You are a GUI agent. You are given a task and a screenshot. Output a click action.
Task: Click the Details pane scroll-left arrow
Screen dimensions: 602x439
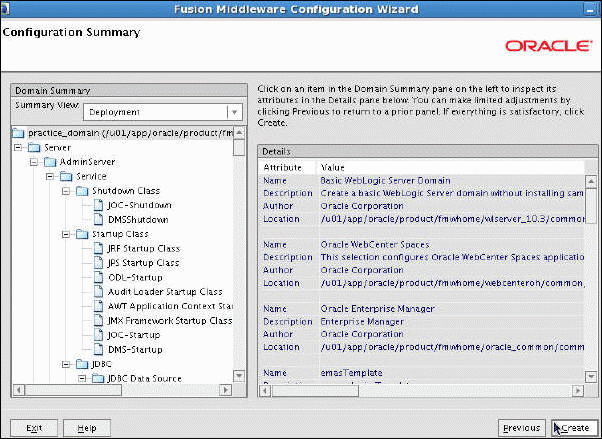point(265,391)
